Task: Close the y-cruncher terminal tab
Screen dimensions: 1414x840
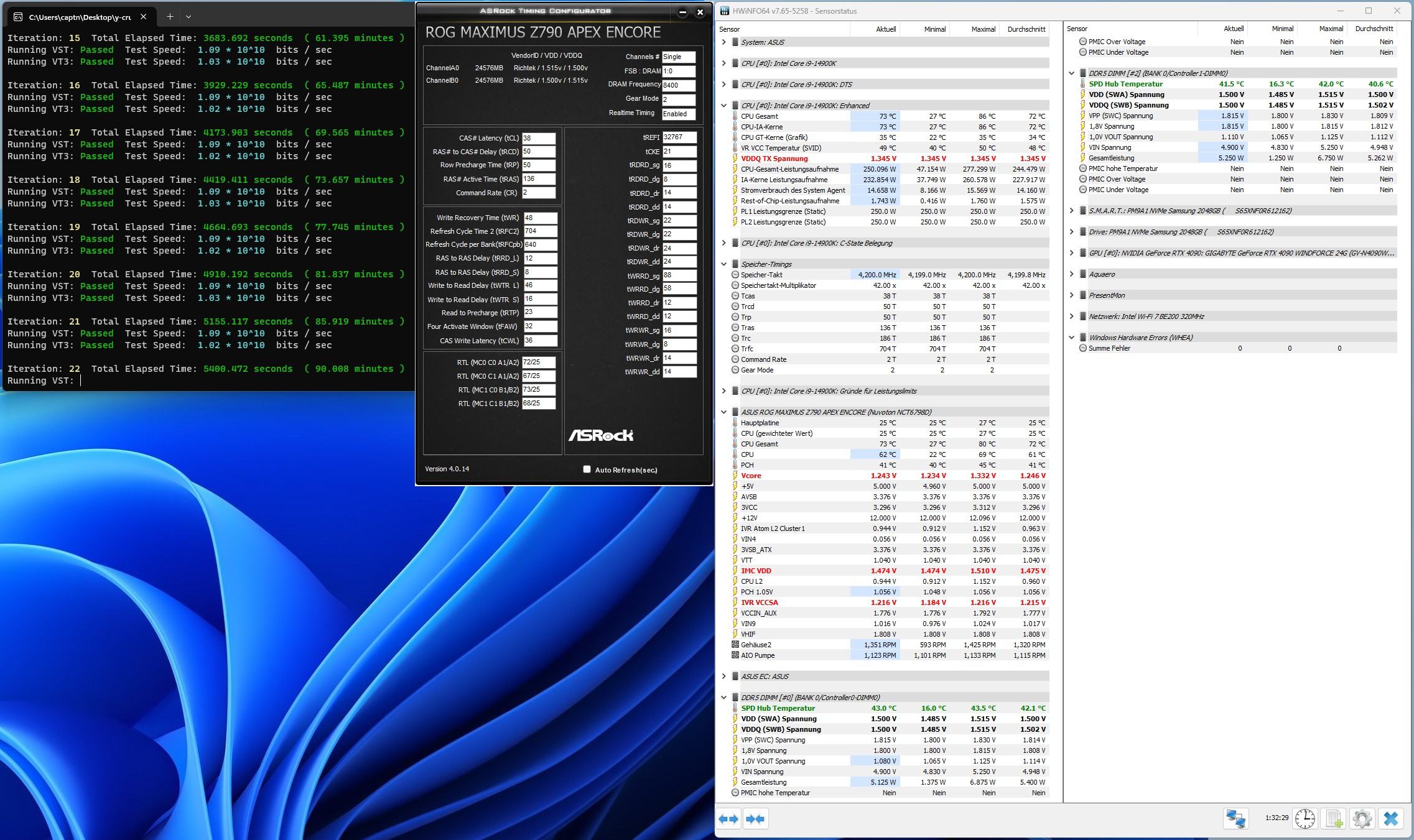Action: [x=144, y=17]
